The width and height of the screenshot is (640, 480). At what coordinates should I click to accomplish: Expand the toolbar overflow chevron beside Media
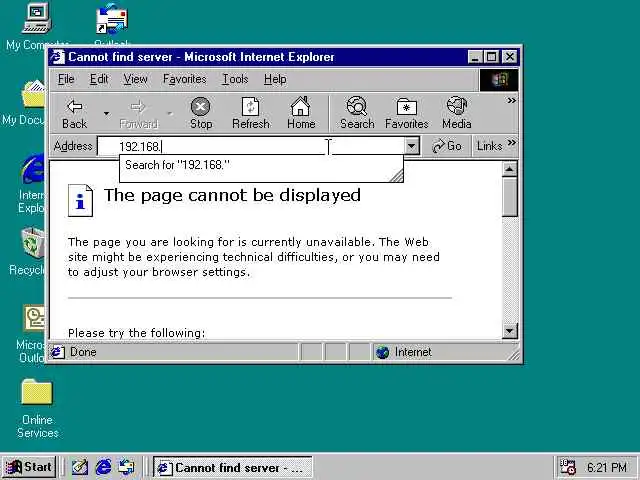[511, 100]
